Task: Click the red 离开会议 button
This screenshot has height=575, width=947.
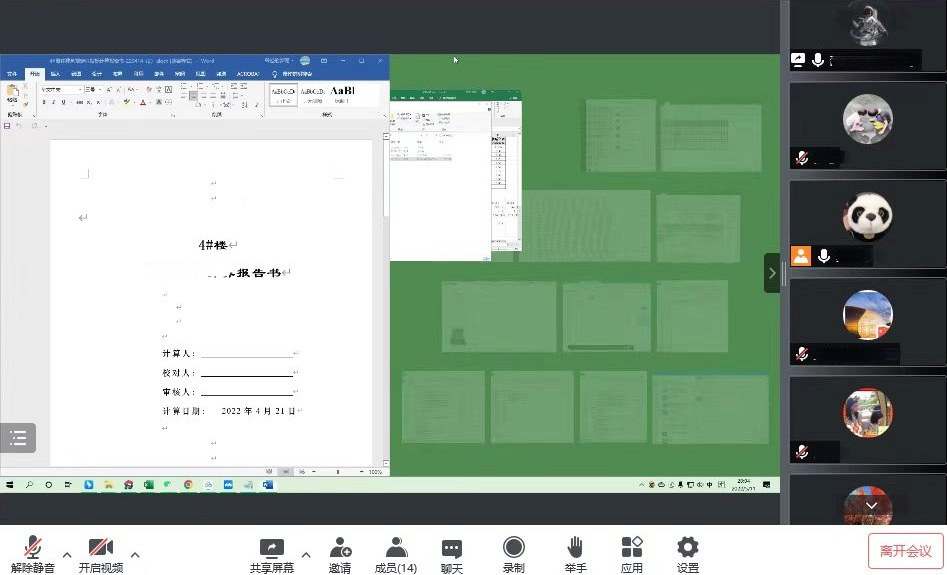Action: 905,551
